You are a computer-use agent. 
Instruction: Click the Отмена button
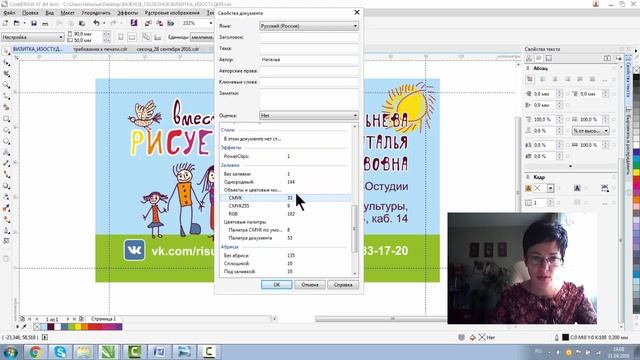coord(310,284)
